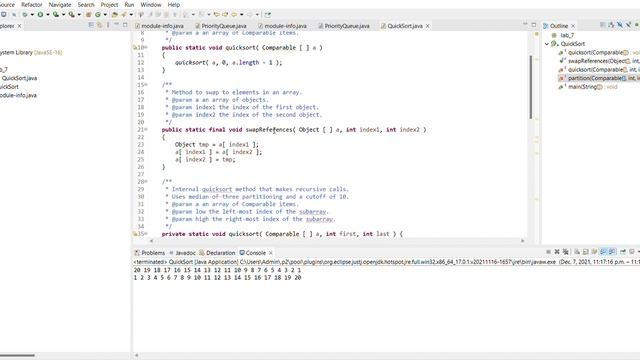The image size is (640, 360).
Task: Select swapReferences(Object[]...) in the Outline
Action: [599, 61]
